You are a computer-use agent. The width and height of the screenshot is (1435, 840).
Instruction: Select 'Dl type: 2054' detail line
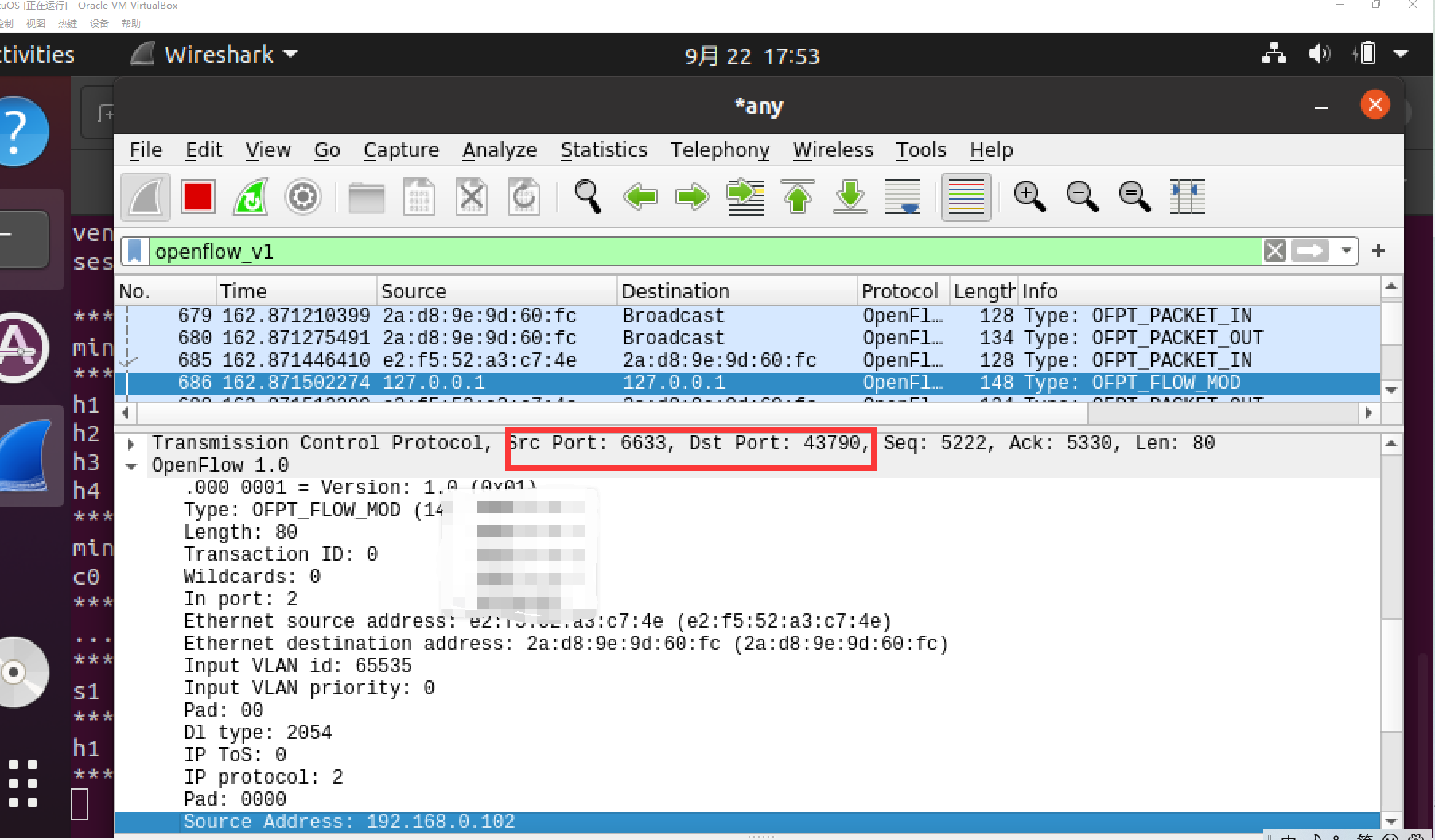258,733
